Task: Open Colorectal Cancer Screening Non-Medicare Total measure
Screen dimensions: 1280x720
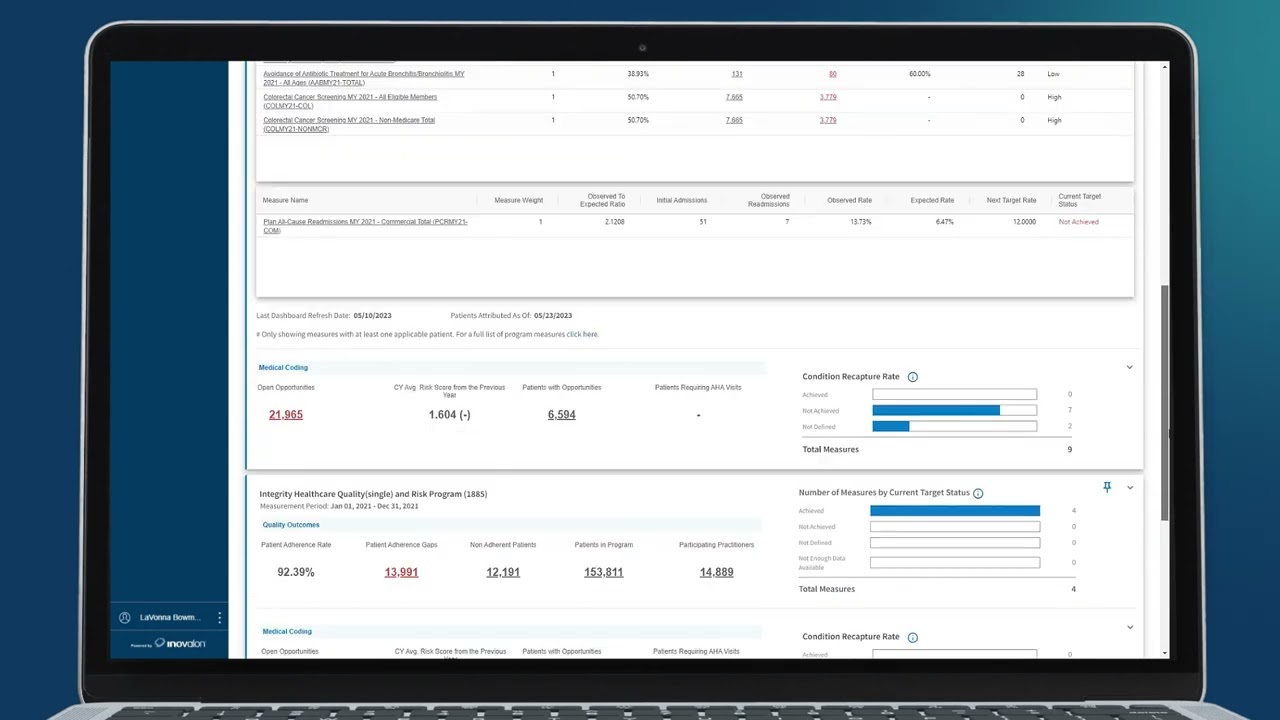Action: [349, 124]
